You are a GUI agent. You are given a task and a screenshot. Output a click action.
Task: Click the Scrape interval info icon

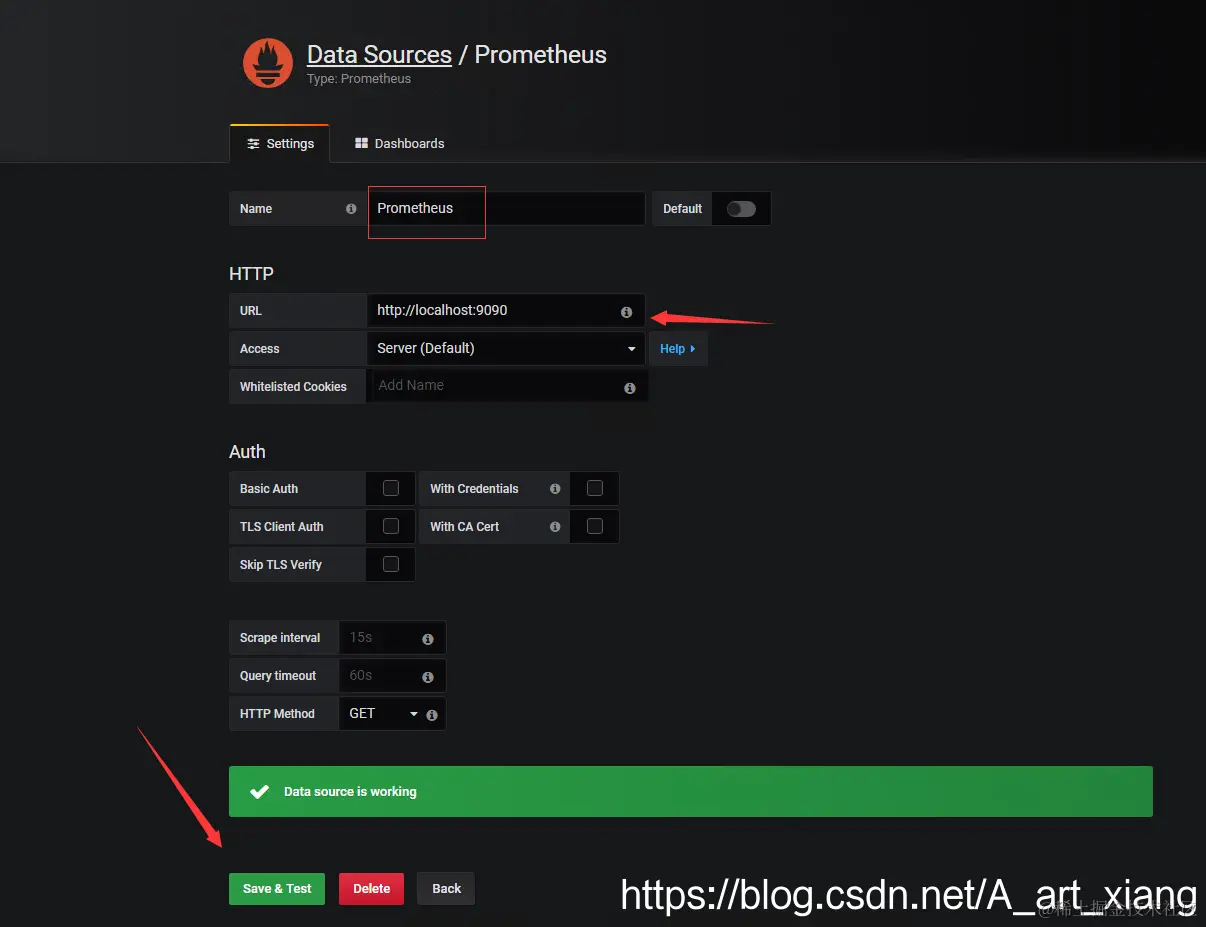428,639
